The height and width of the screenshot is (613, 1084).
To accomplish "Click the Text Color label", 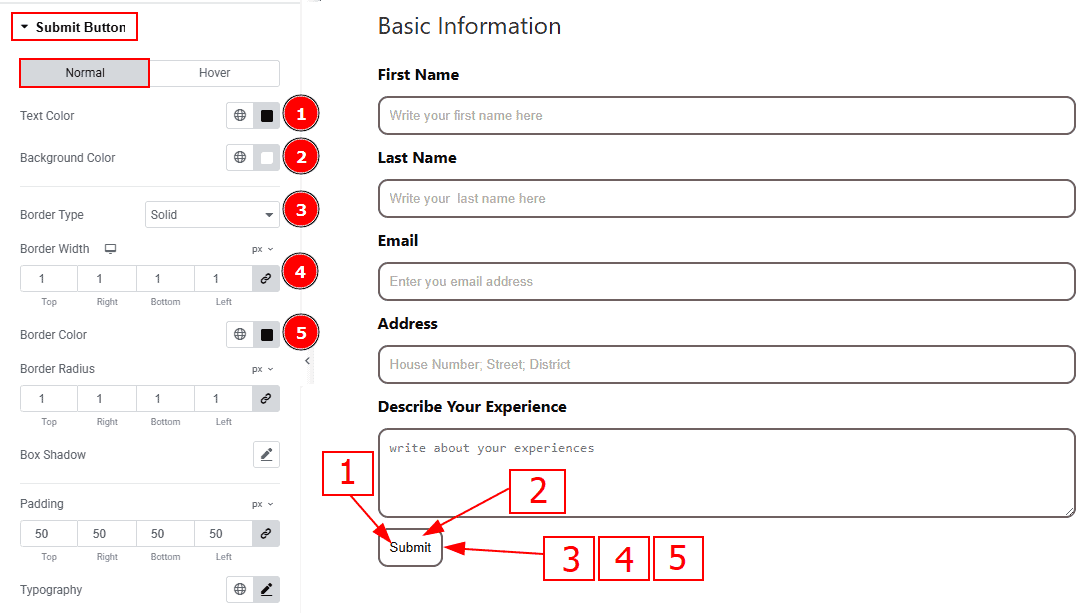I will click(x=47, y=115).
